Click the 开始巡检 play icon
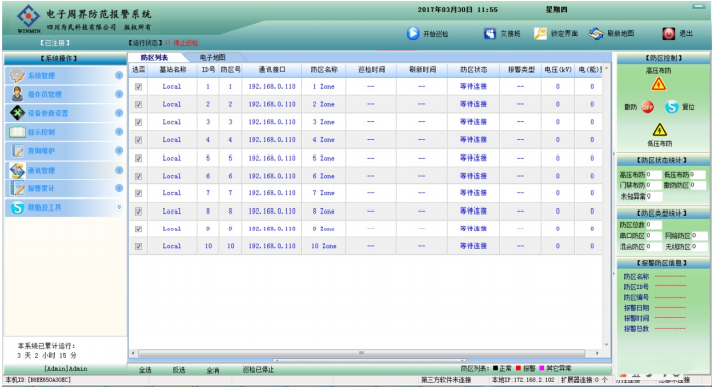713x389 pixels. [x=413, y=33]
